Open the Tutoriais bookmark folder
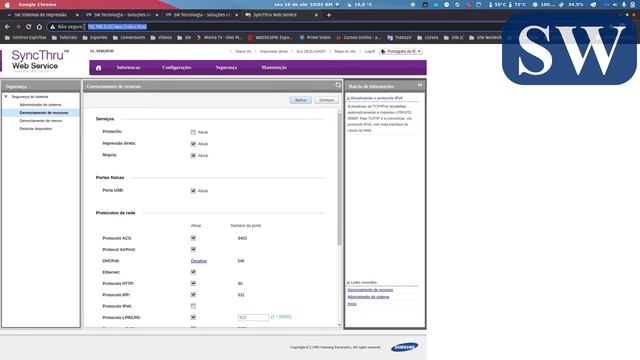Screen dimensions: 640x360 point(64,38)
